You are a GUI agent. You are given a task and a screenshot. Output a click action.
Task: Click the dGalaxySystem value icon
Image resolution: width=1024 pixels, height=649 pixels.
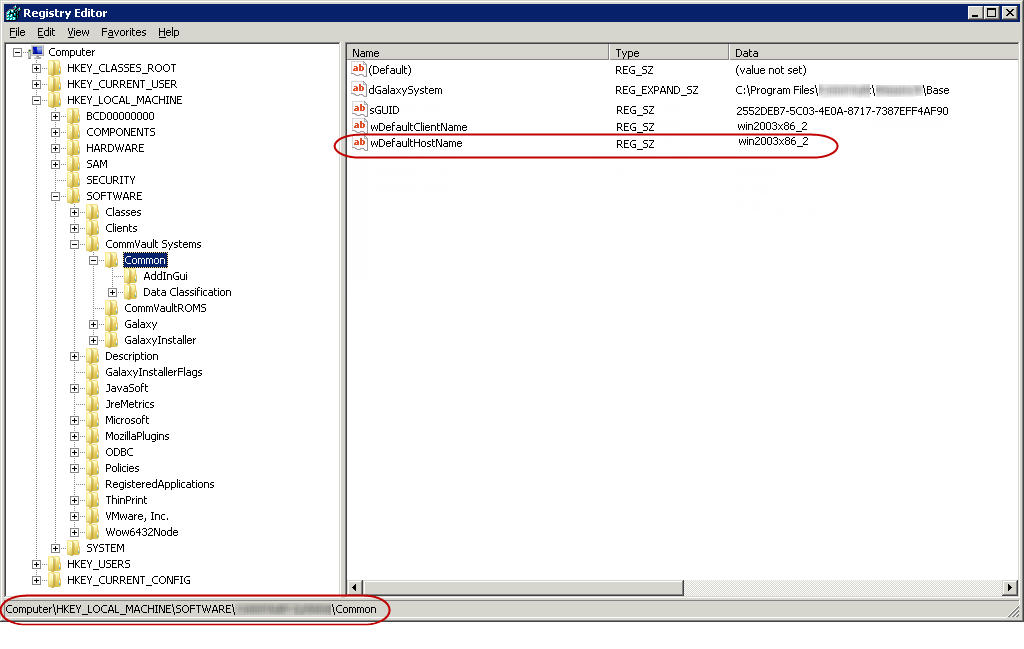click(359, 89)
